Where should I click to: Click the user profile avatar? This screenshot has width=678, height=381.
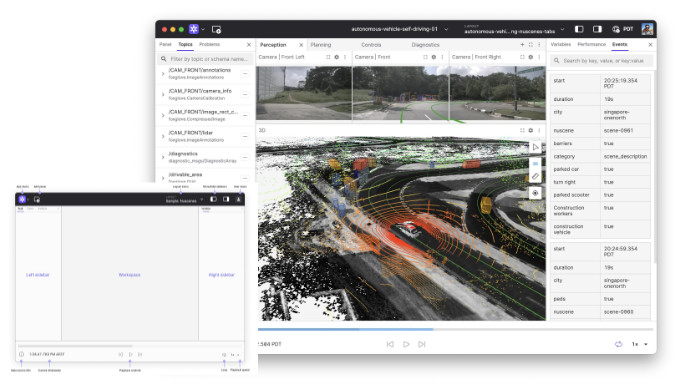click(647, 29)
